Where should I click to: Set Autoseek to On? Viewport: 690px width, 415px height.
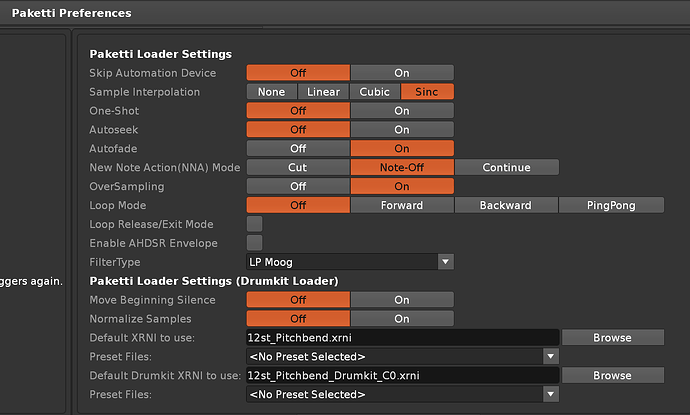(x=402, y=129)
